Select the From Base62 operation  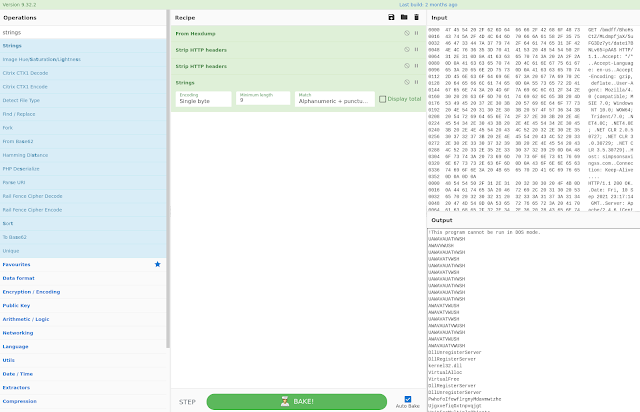point(83,141)
